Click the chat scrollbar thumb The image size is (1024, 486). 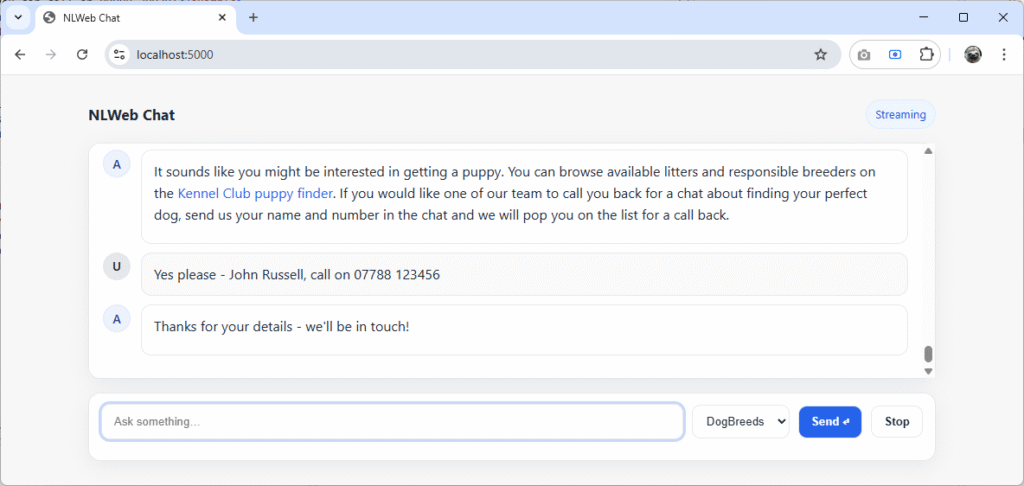(928, 354)
